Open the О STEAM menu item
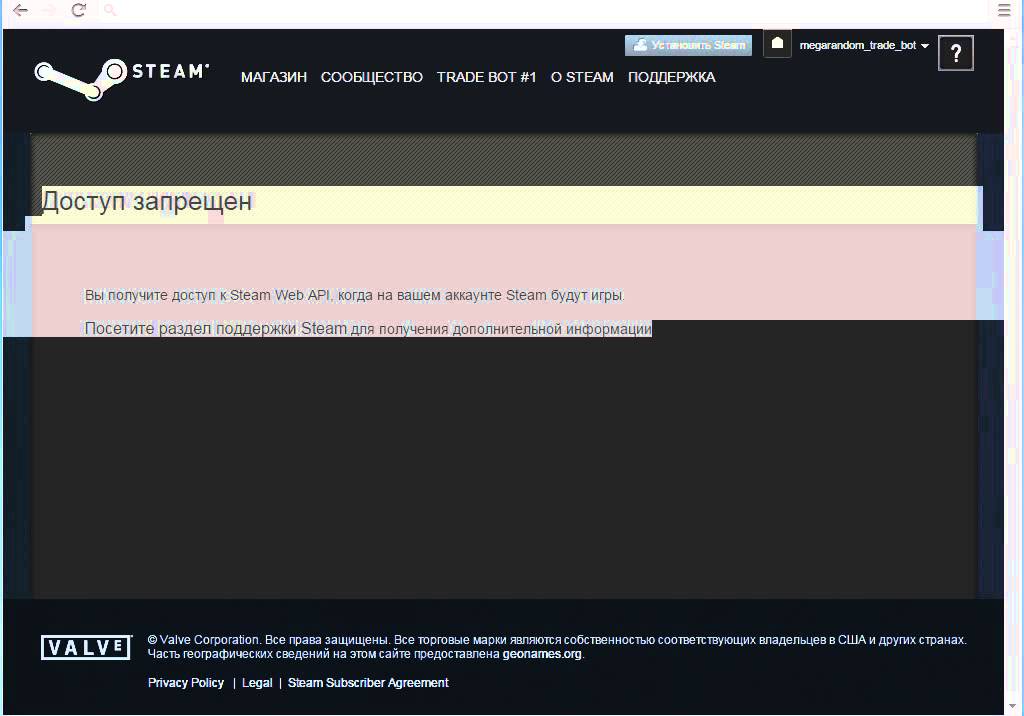The width and height of the screenshot is (1024, 716). (582, 77)
